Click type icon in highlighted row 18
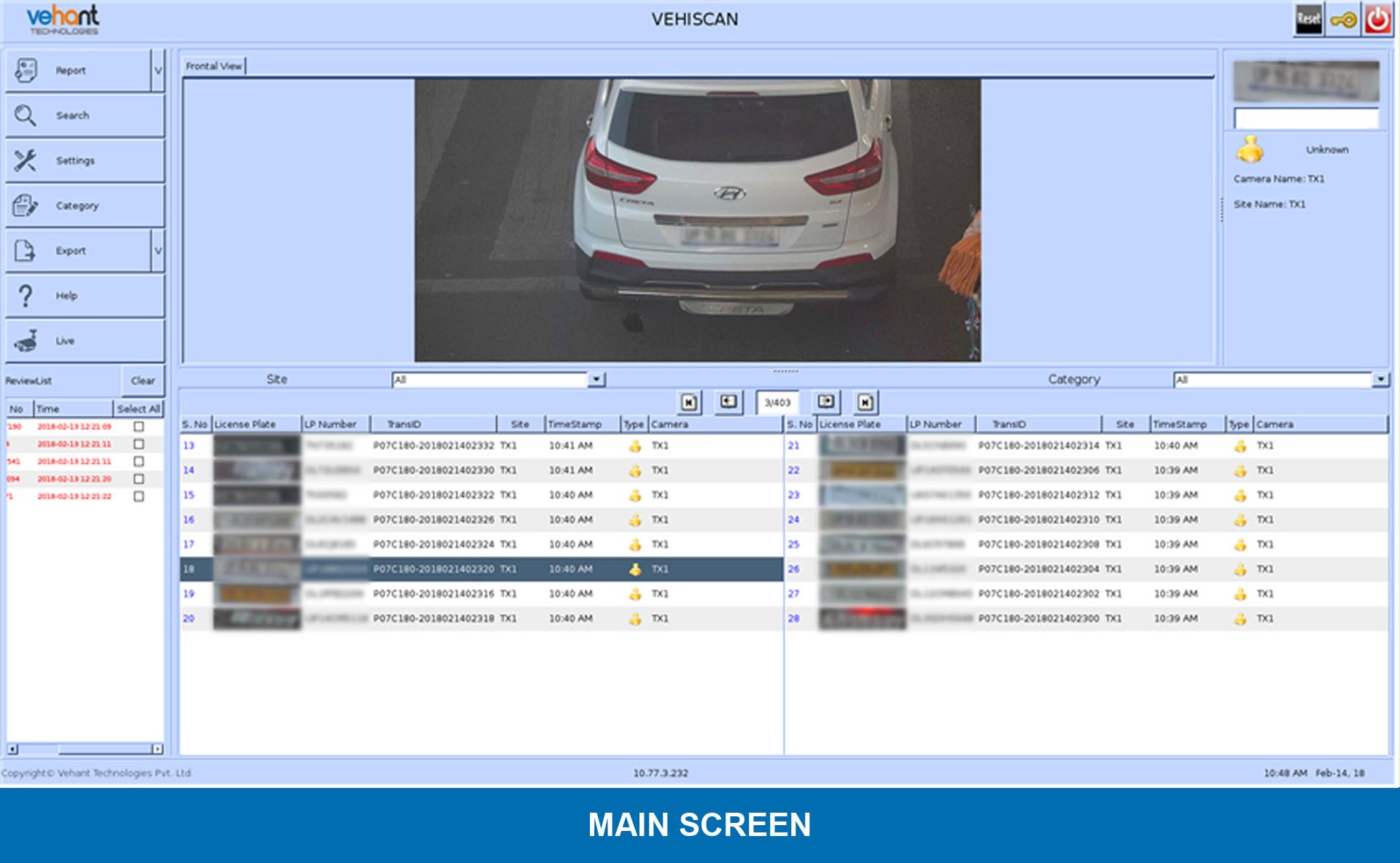 (635, 569)
